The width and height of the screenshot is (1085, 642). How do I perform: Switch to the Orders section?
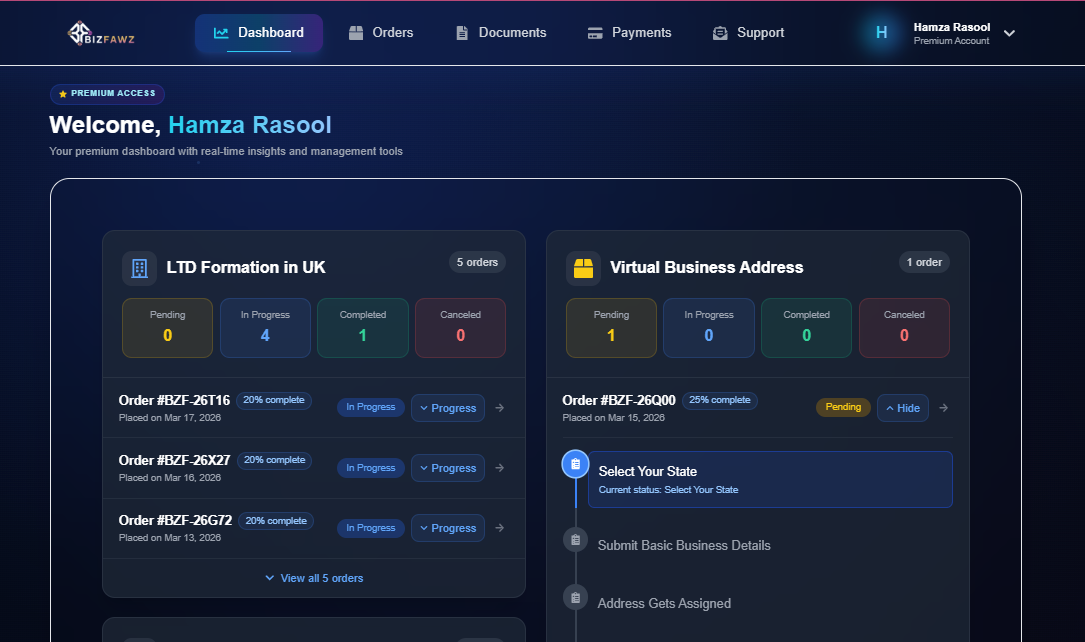pos(381,32)
